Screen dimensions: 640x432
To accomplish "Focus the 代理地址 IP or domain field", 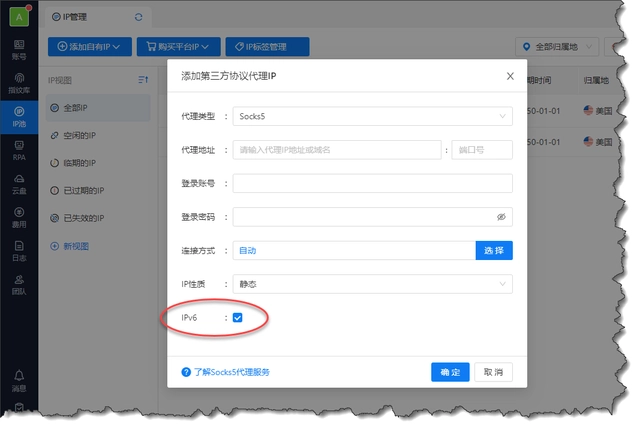I will coord(337,150).
